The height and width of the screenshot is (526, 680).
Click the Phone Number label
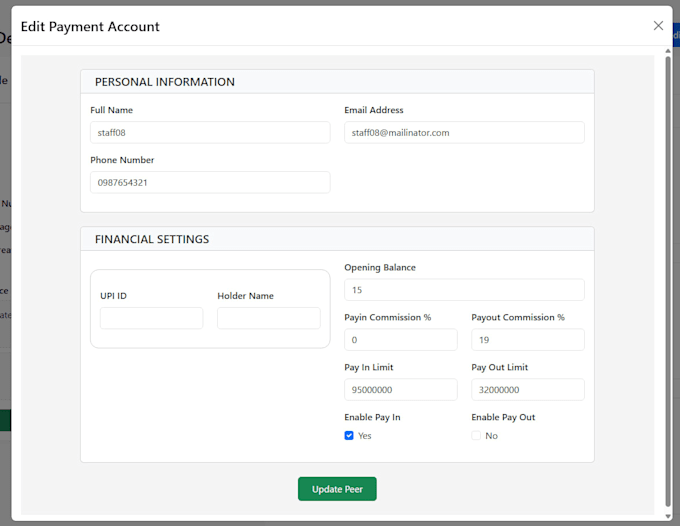tap(122, 160)
